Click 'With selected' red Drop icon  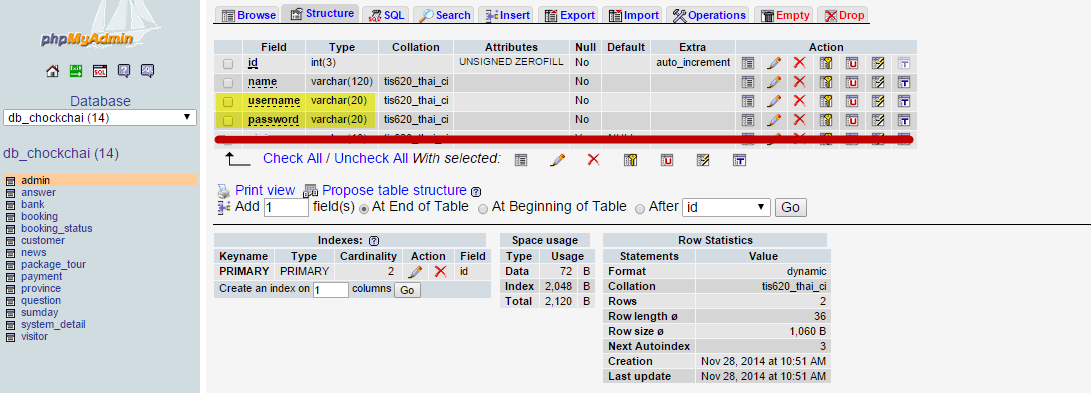click(594, 160)
